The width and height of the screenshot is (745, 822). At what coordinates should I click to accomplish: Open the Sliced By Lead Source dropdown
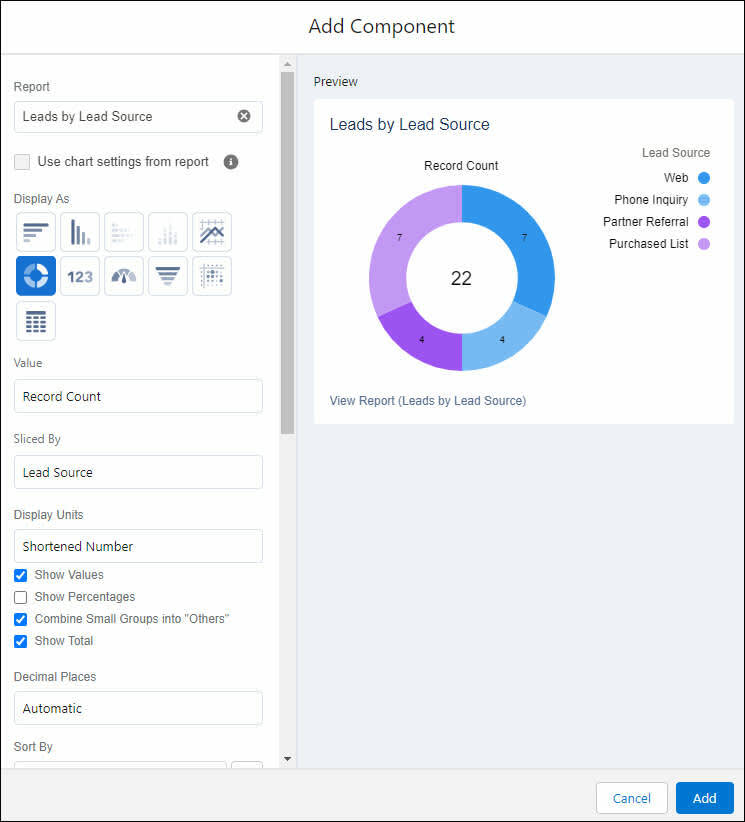138,472
